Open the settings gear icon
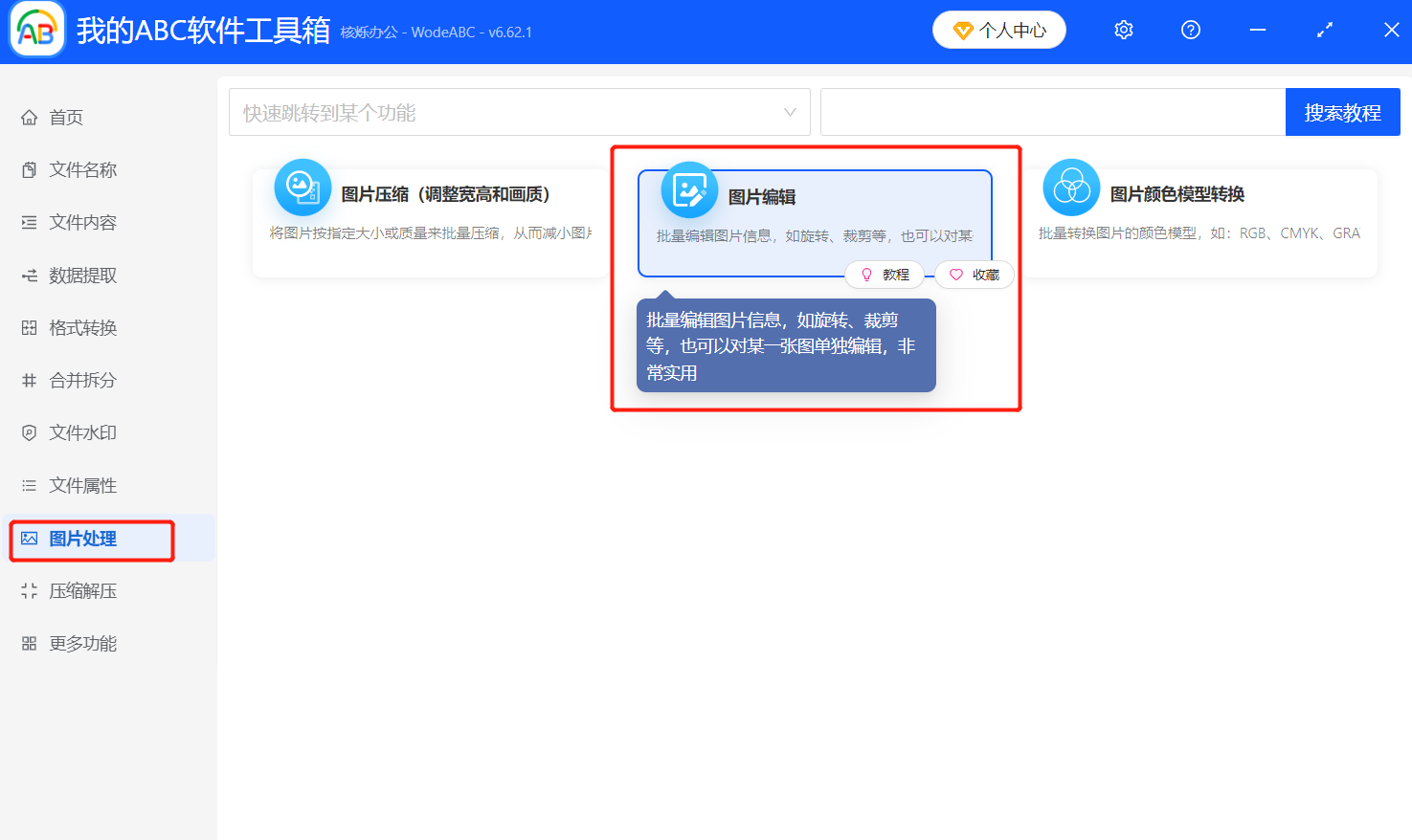Image resolution: width=1412 pixels, height=840 pixels. (1123, 30)
